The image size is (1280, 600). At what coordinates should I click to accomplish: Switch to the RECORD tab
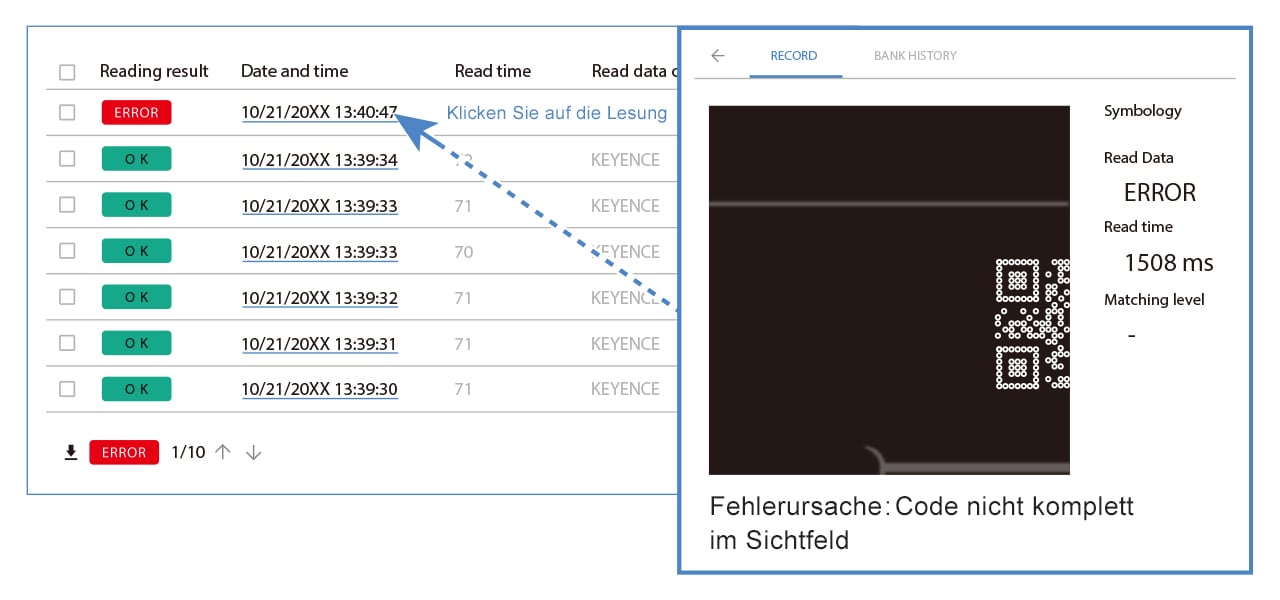[794, 56]
